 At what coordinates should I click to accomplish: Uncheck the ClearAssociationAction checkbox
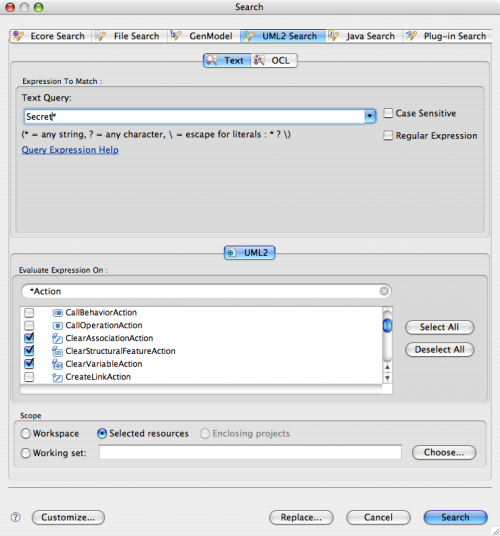click(29, 338)
